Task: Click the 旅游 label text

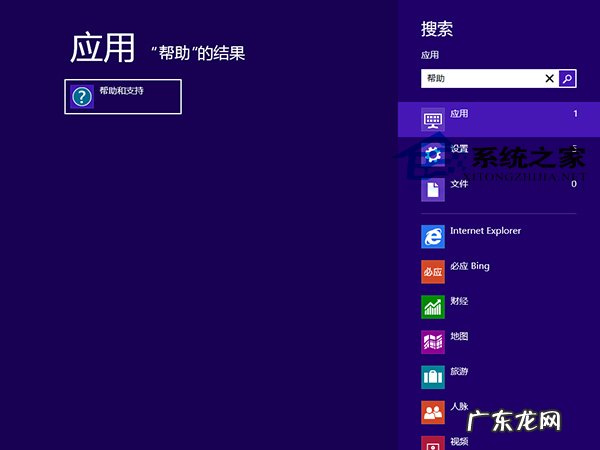Action: [459, 372]
